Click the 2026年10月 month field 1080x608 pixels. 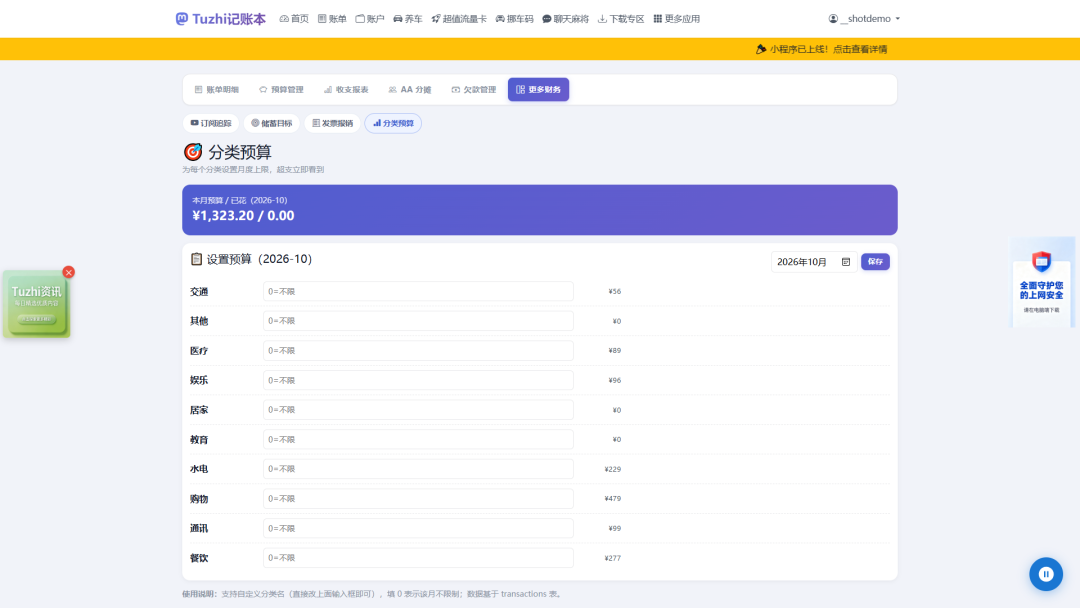[x=813, y=262]
